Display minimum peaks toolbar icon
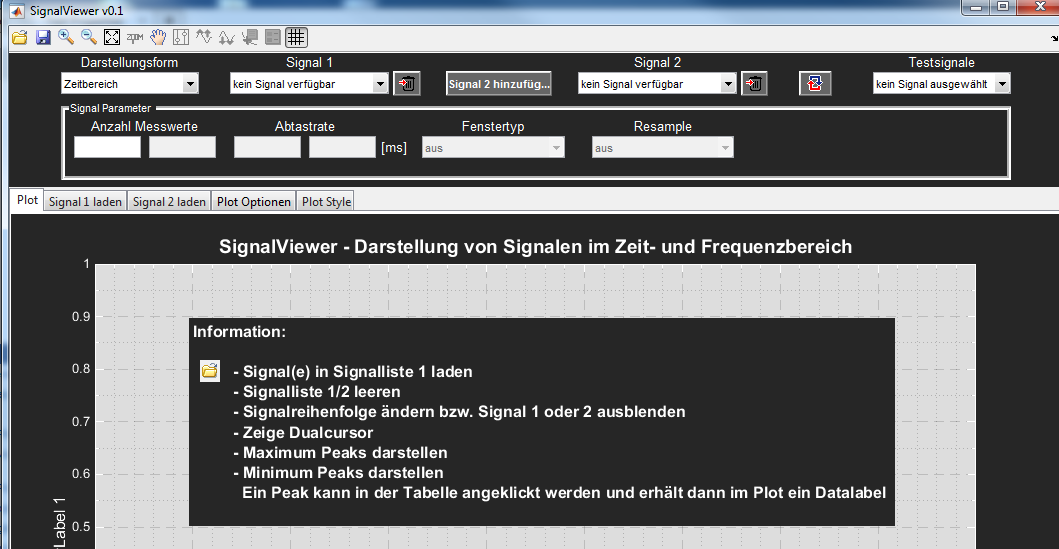Viewport: 1059px width, 549px height. (x=226, y=37)
